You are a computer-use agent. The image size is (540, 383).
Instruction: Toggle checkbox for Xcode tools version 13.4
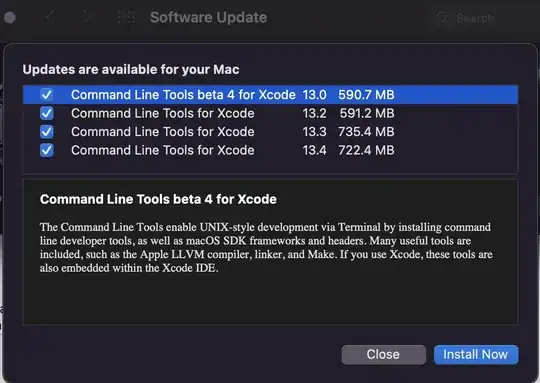pos(46,150)
